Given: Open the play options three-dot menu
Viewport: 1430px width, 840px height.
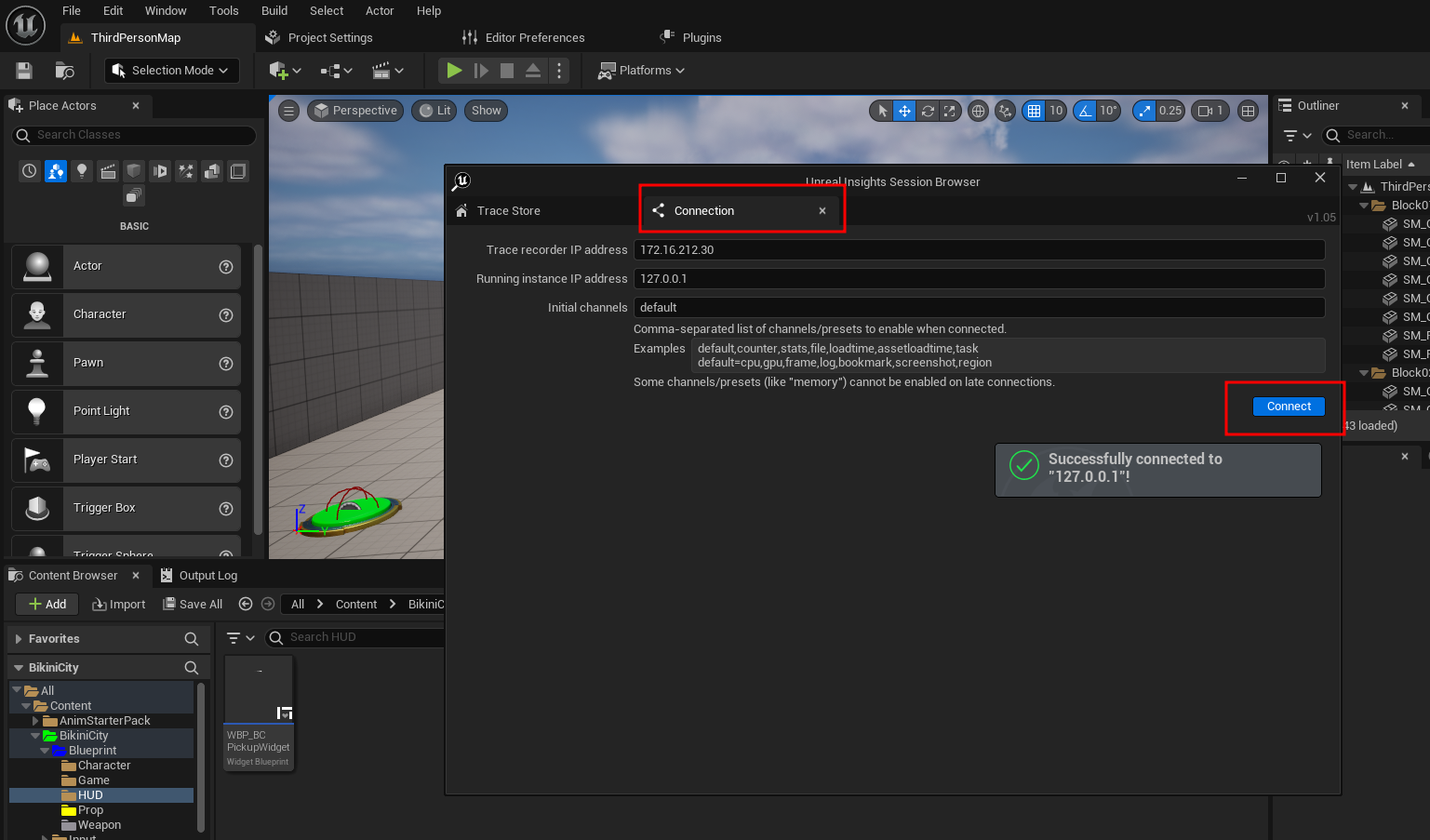Looking at the screenshot, I should [x=558, y=71].
